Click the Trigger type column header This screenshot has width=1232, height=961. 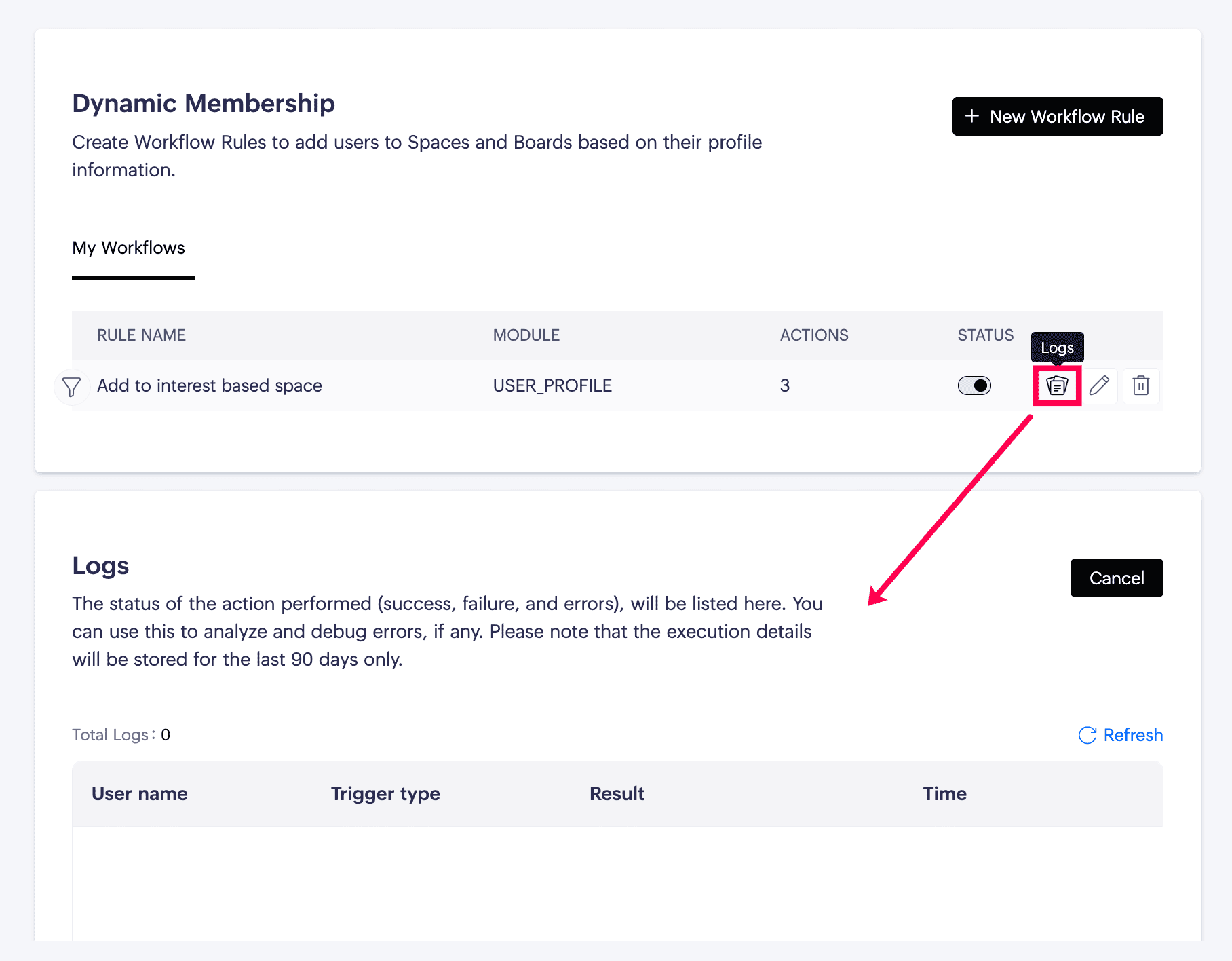coord(385,793)
